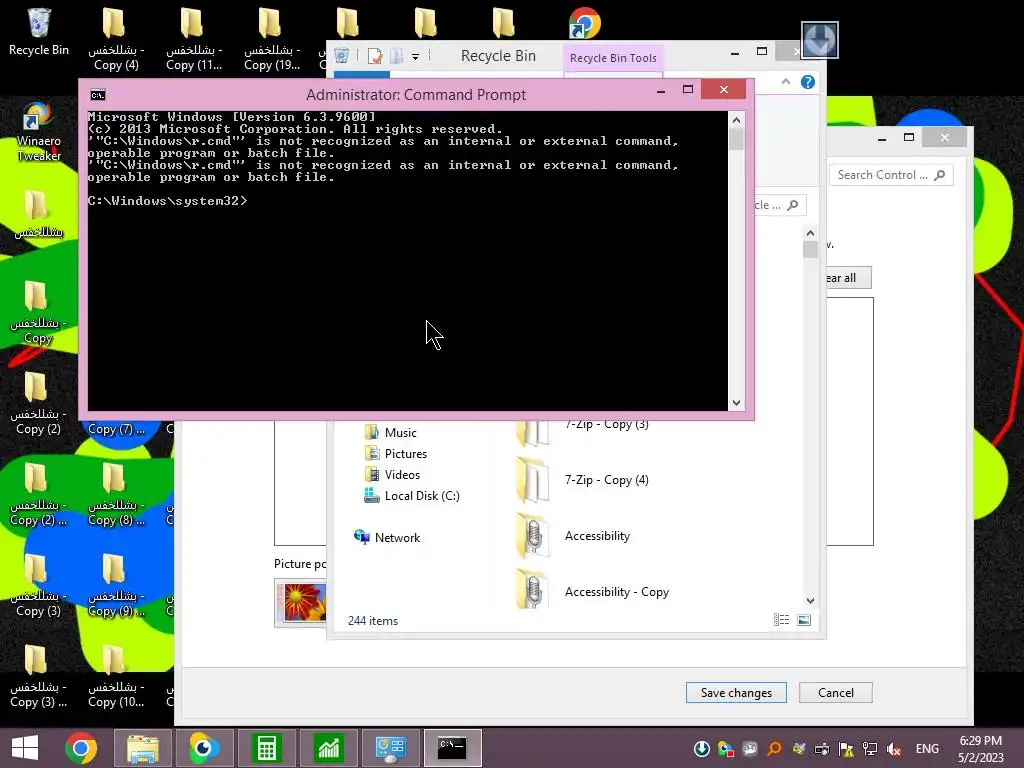Click the Clear all button in Control Panel
This screenshot has width=1024, height=768.
pos(848,278)
